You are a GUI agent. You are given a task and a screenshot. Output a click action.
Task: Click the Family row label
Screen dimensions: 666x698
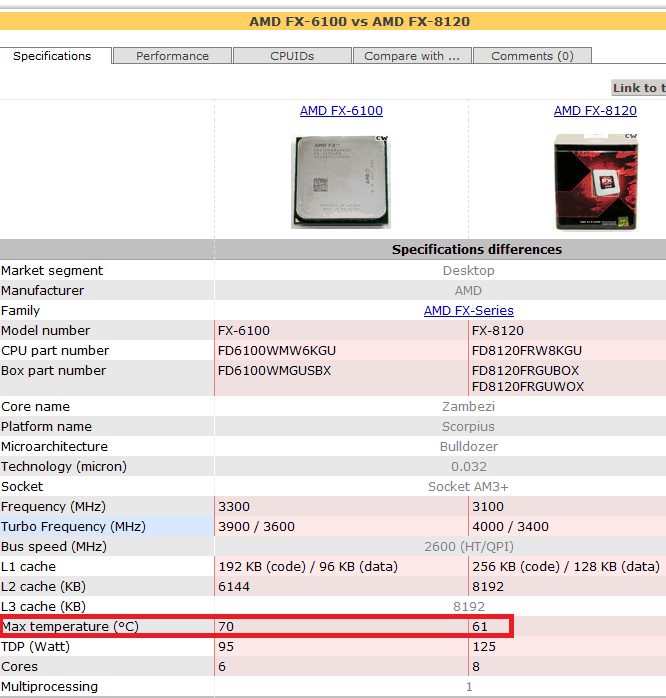pyautogui.click(x=20, y=310)
